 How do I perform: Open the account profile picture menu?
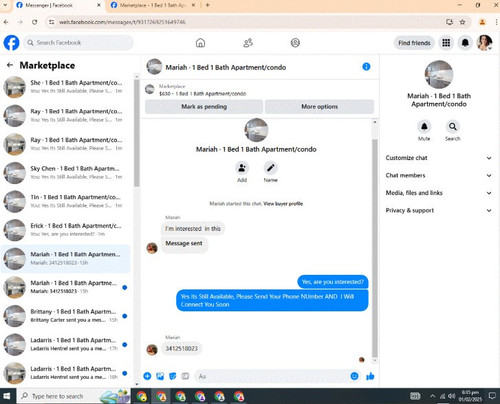click(485, 43)
